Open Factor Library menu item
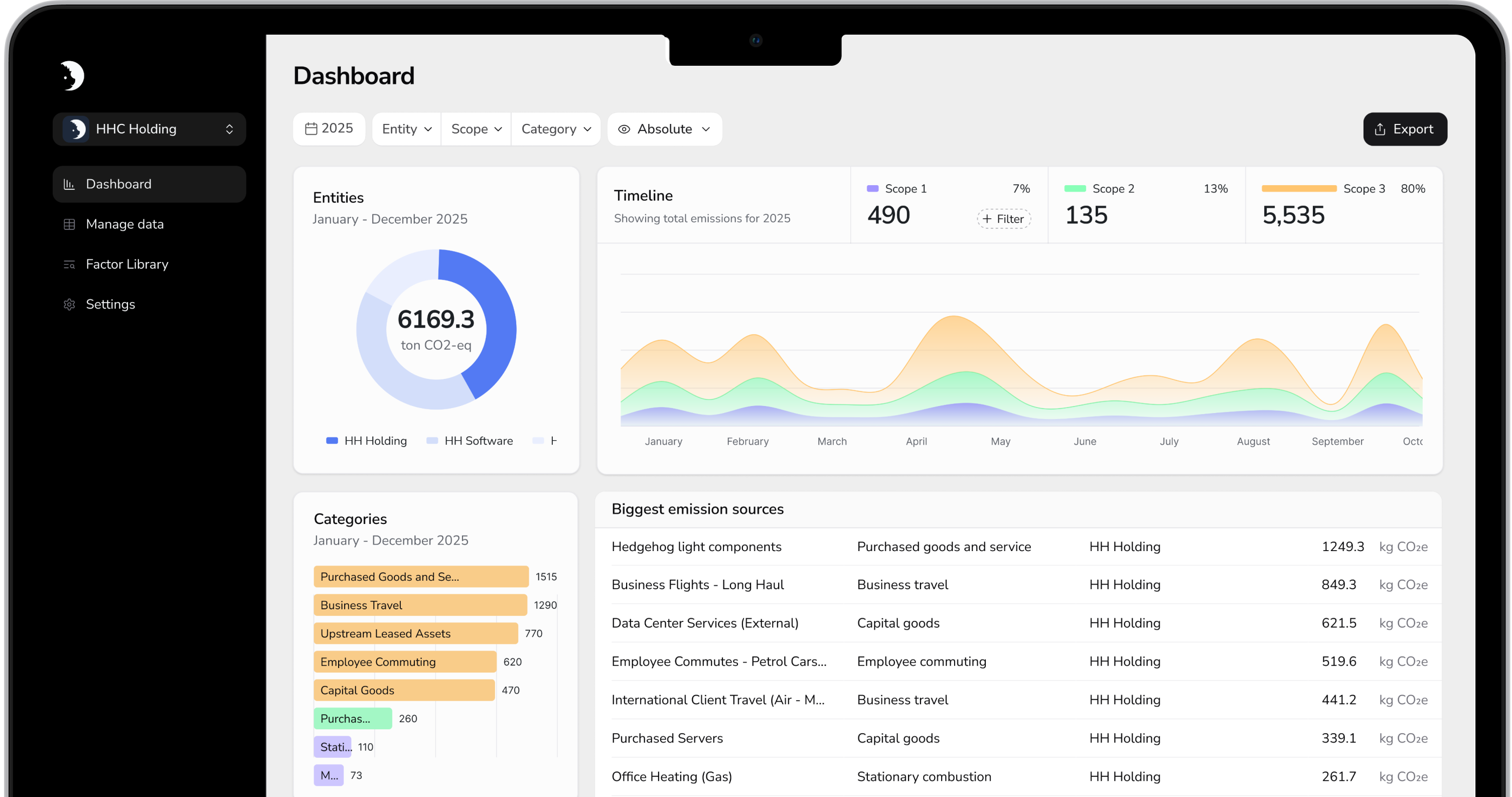This screenshot has width=1512, height=797. point(127,264)
